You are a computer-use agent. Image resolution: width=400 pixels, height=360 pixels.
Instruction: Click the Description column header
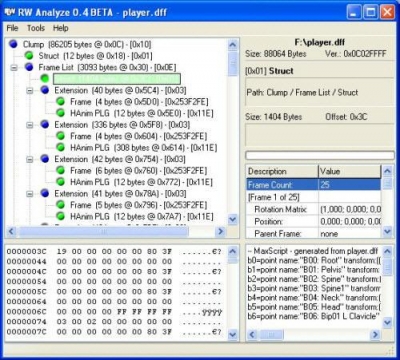tap(282, 171)
